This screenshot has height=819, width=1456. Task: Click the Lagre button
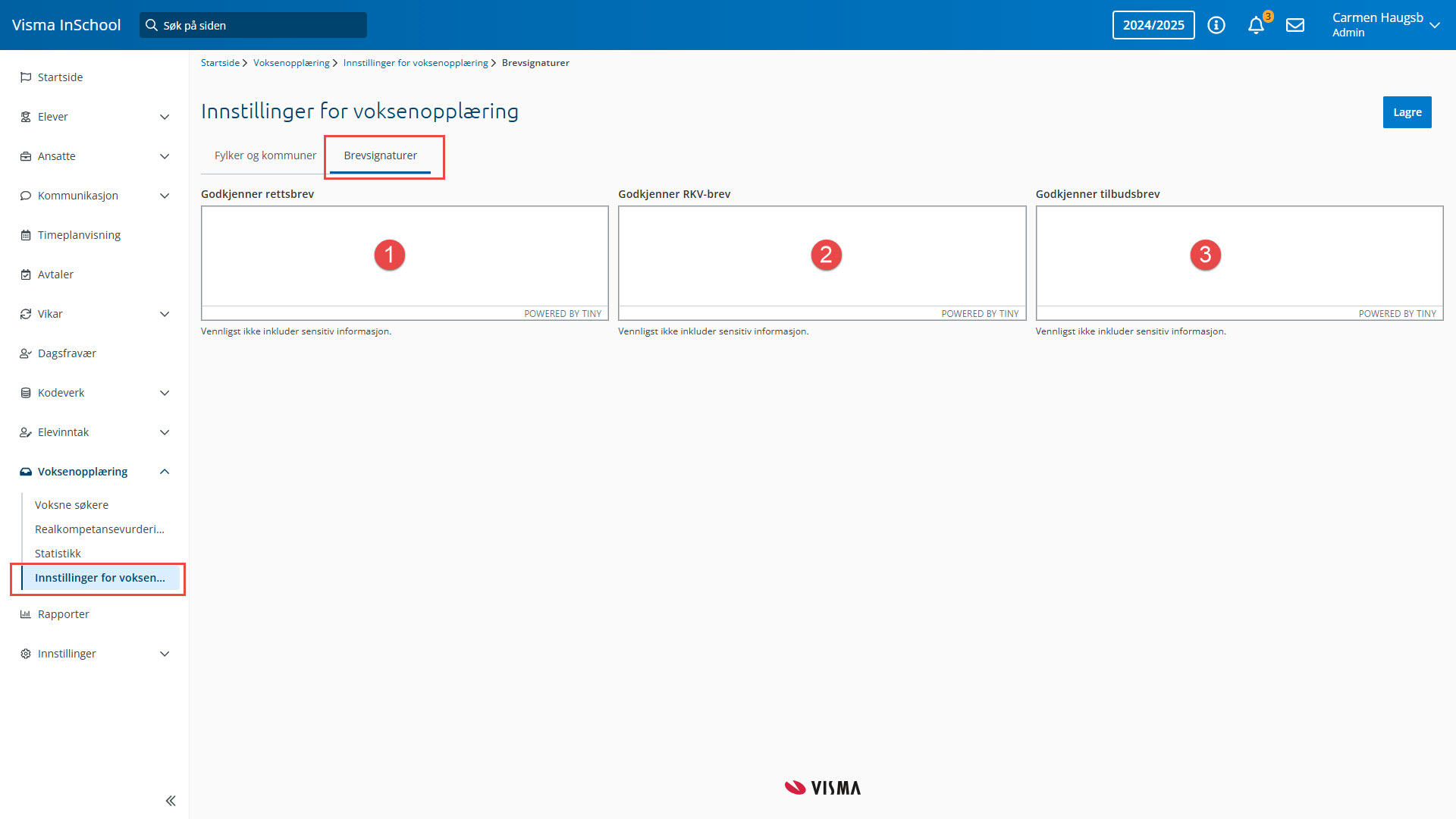pyautogui.click(x=1407, y=112)
